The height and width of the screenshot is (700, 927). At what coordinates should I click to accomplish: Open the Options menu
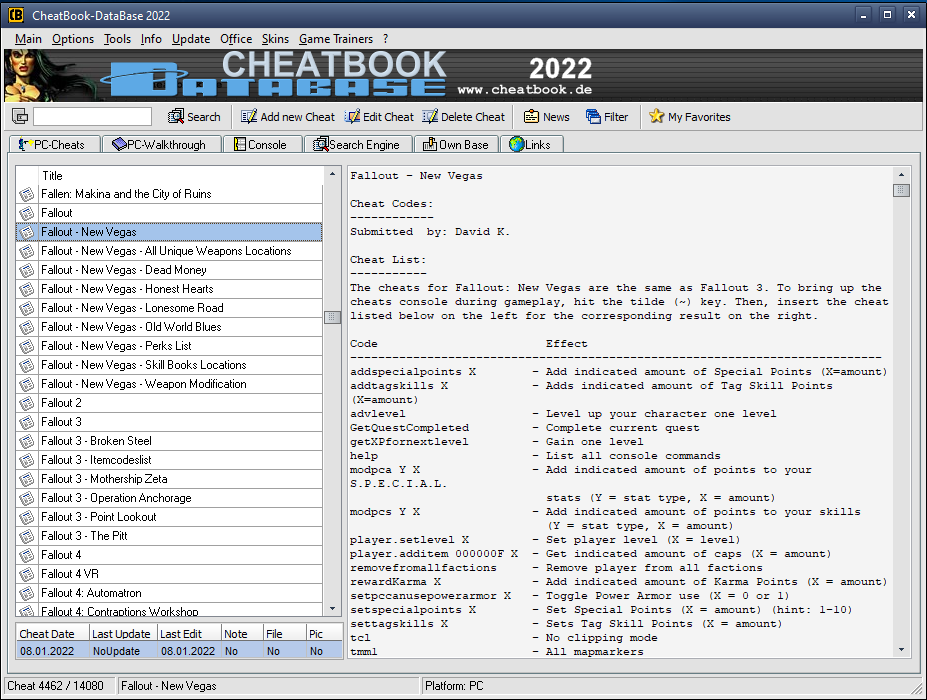pos(73,39)
